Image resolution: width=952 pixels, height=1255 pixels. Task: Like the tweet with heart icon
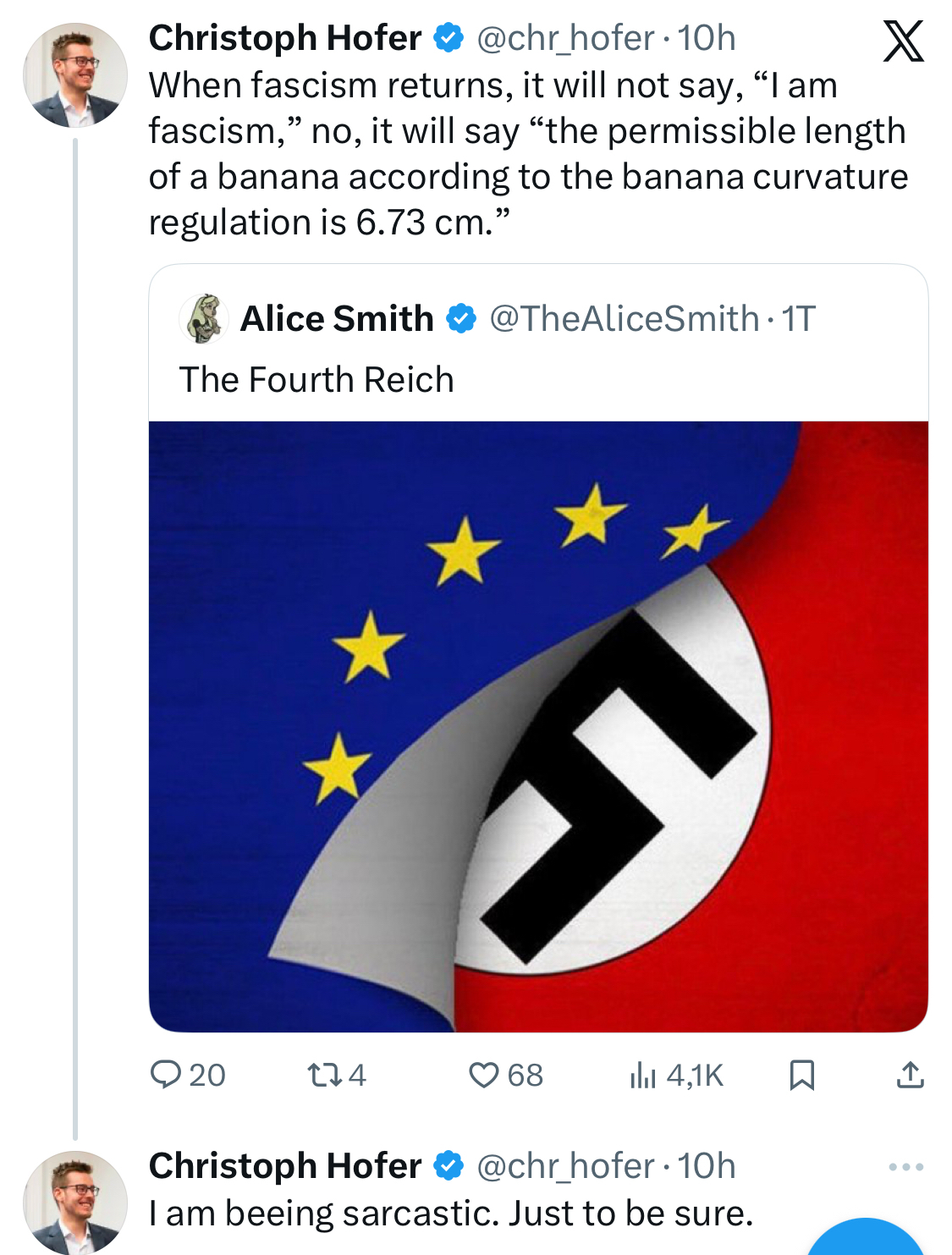click(484, 1075)
